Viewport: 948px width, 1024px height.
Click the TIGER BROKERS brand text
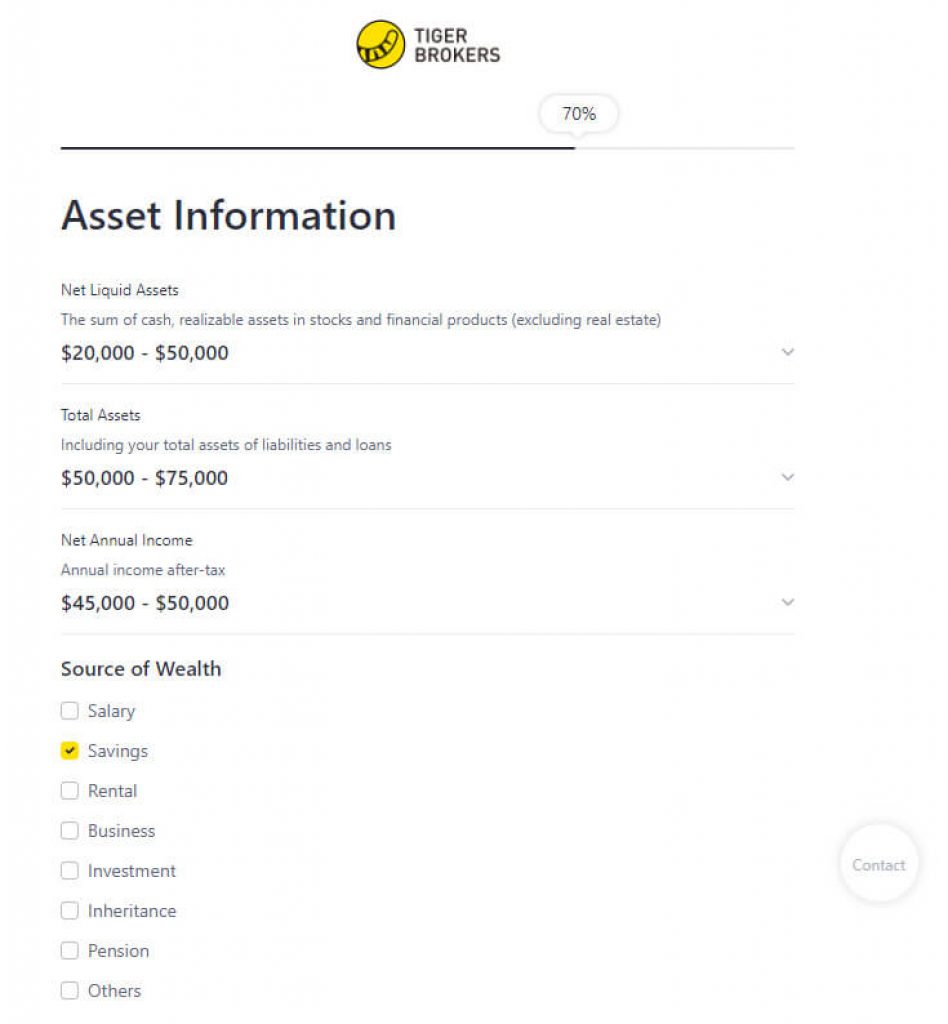pyautogui.click(x=457, y=45)
